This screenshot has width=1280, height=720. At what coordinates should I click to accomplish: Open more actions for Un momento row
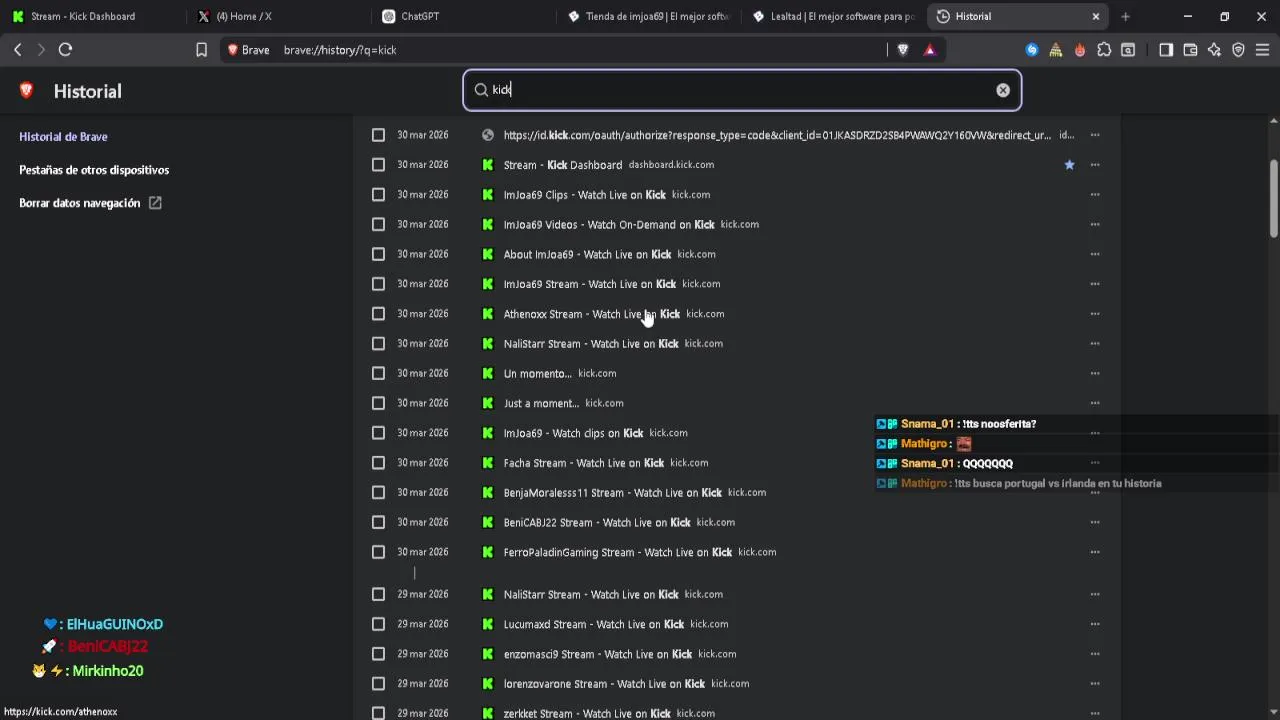tap(1095, 374)
